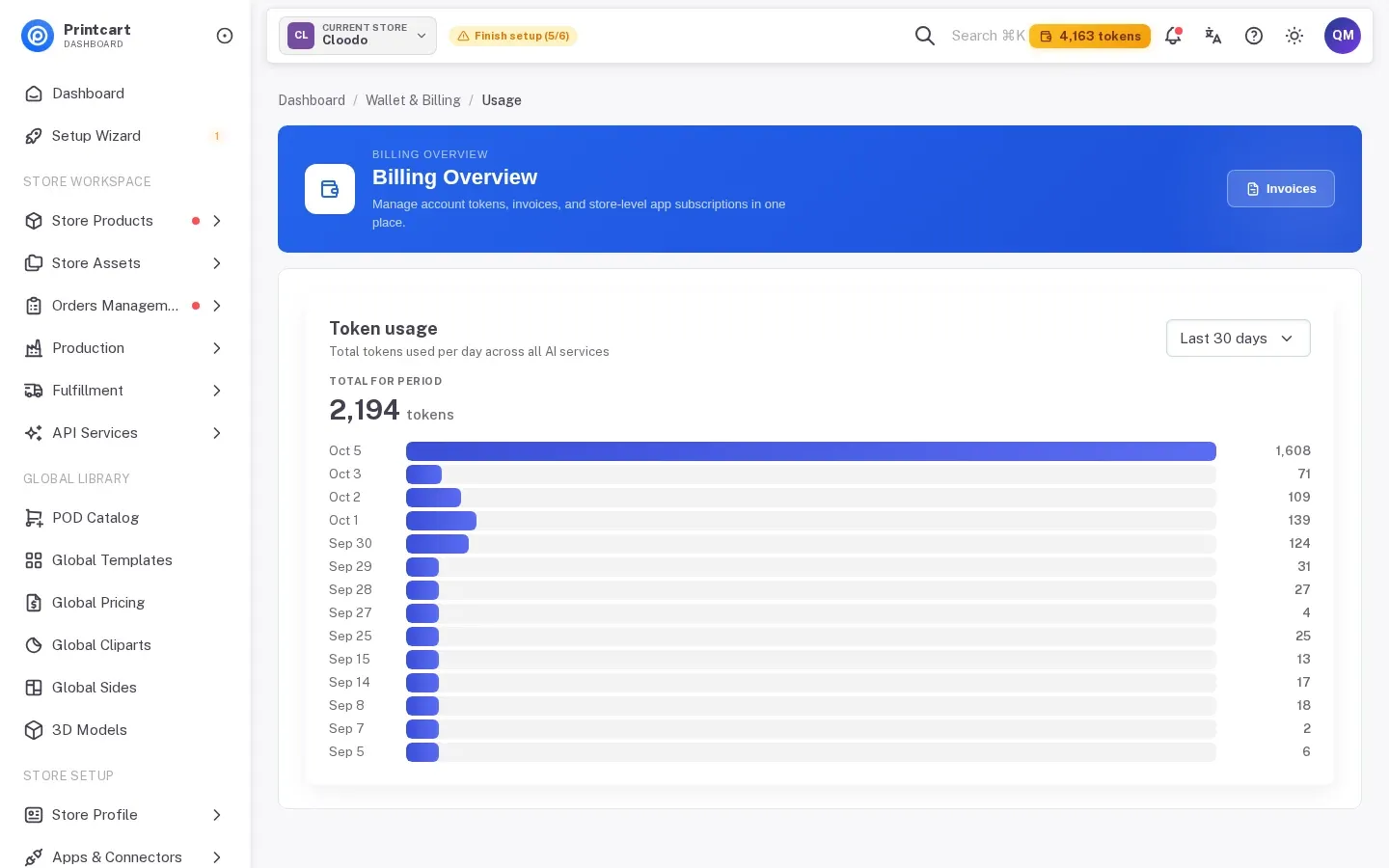Click the Oct 1 usage bar
This screenshot has height=868, width=1389.
pos(441,521)
